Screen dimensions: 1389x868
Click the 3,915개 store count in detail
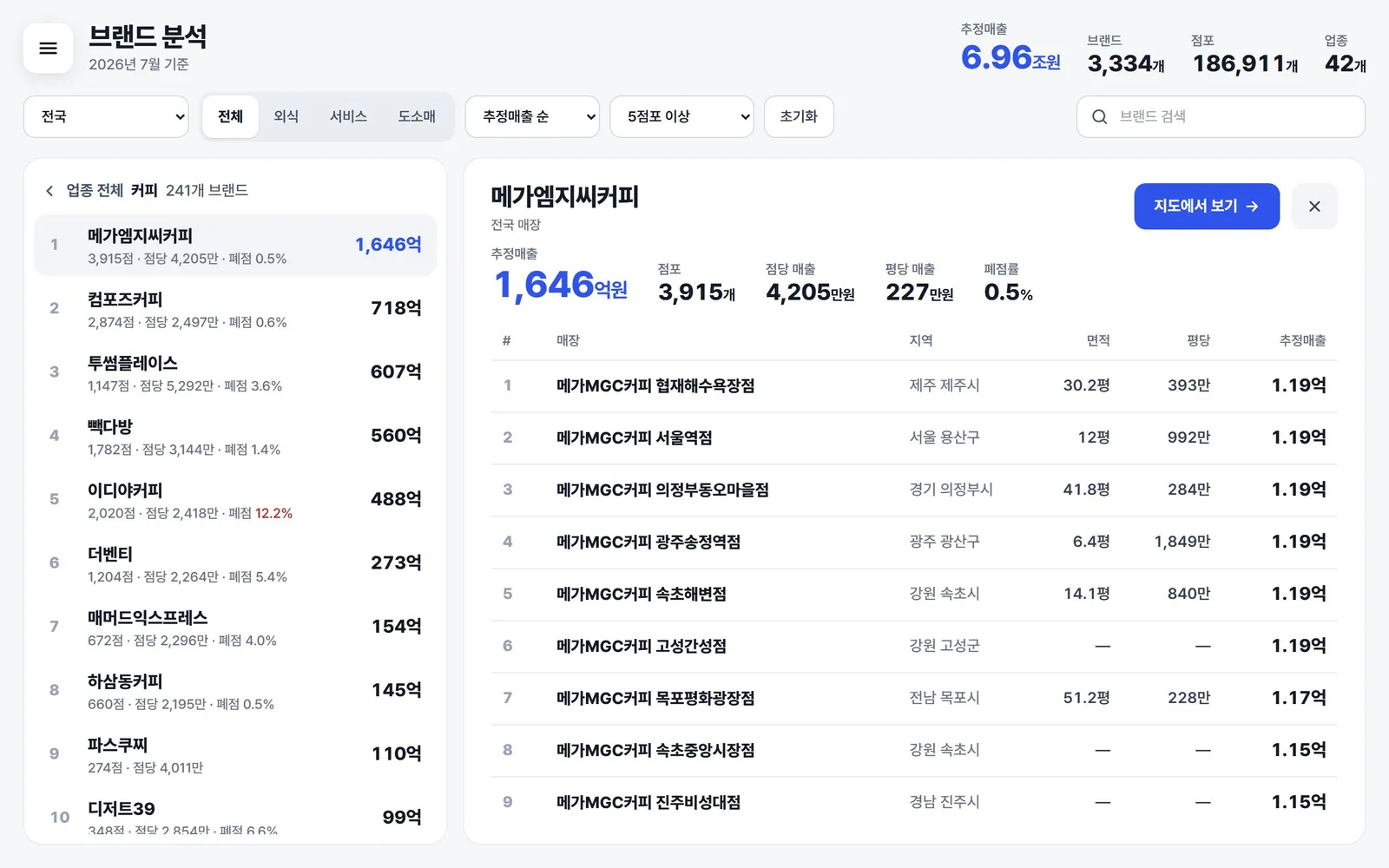[x=696, y=293]
